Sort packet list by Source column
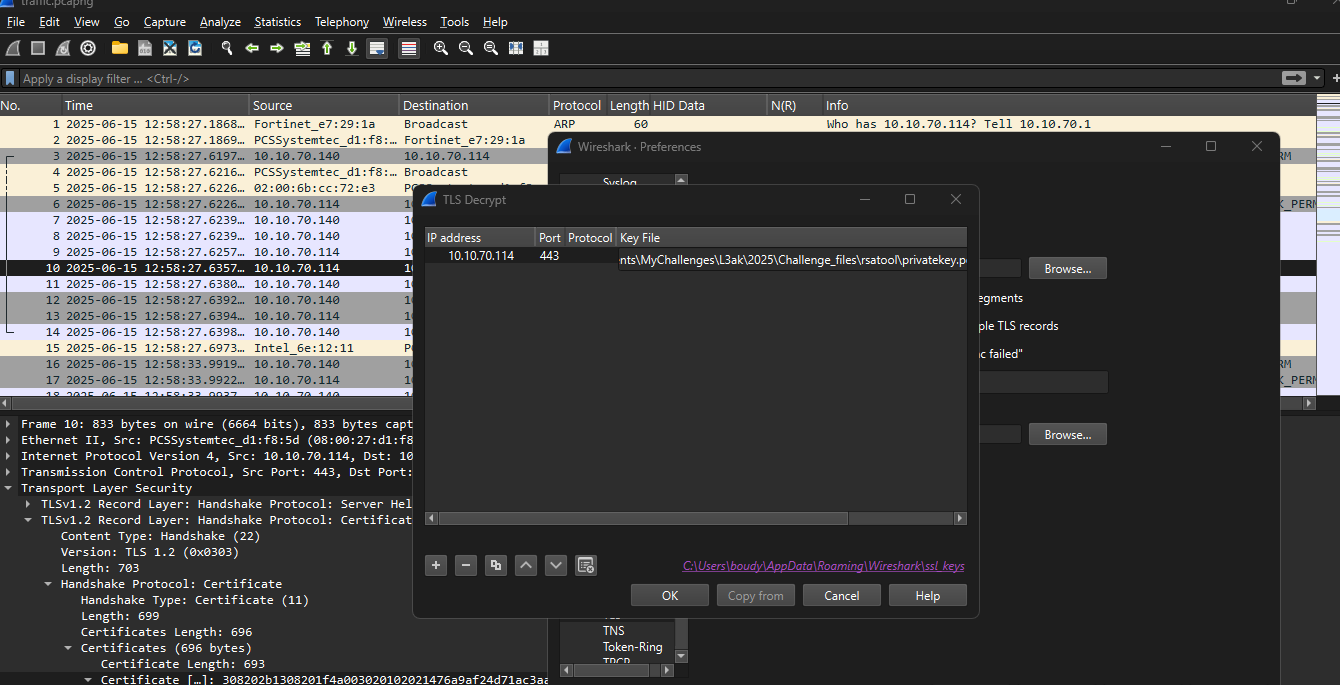The width and height of the screenshot is (1340, 685). [x=324, y=105]
